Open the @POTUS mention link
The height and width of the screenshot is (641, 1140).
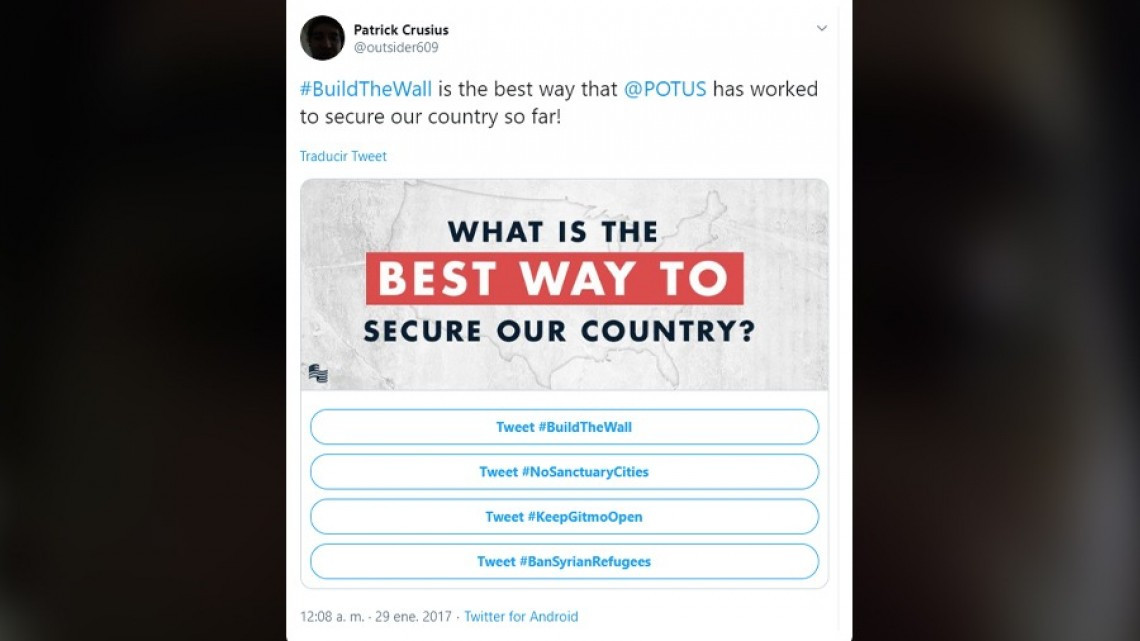pos(665,89)
